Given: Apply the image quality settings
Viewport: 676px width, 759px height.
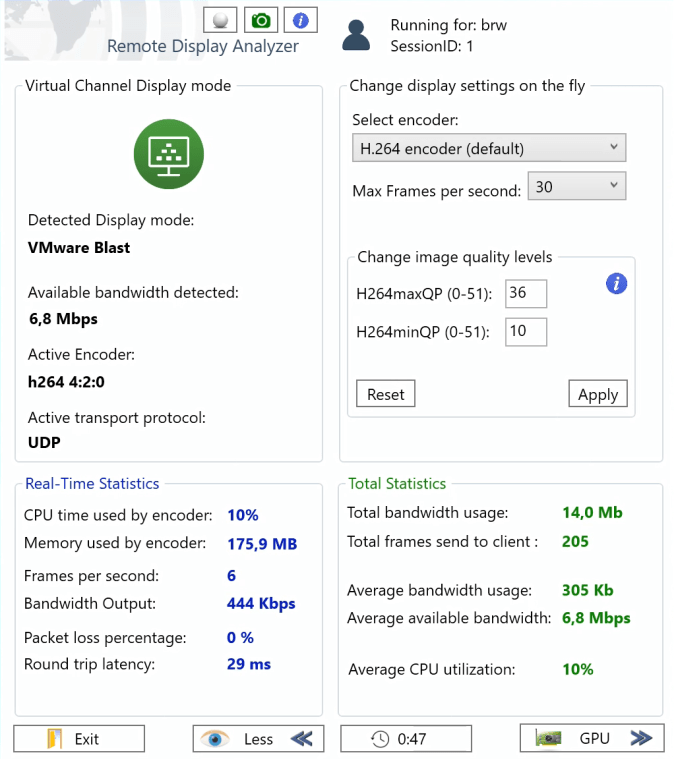Looking at the screenshot, I should pyautogui.click(x=598, y=394).
